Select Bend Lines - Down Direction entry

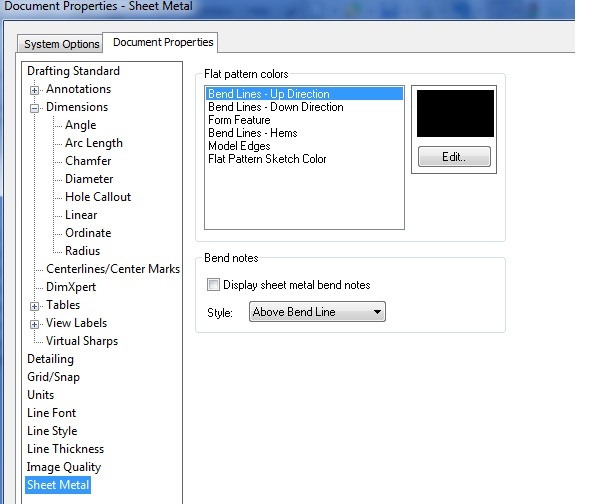pyautogui.click(x=304, y=107)
